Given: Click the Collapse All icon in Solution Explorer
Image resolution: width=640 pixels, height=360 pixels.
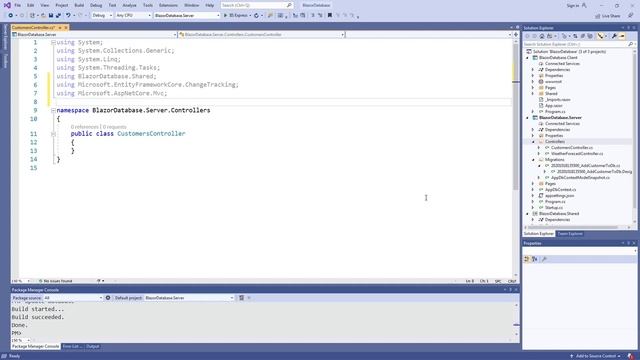Looking at the screenshot, I should click(582, 36).
